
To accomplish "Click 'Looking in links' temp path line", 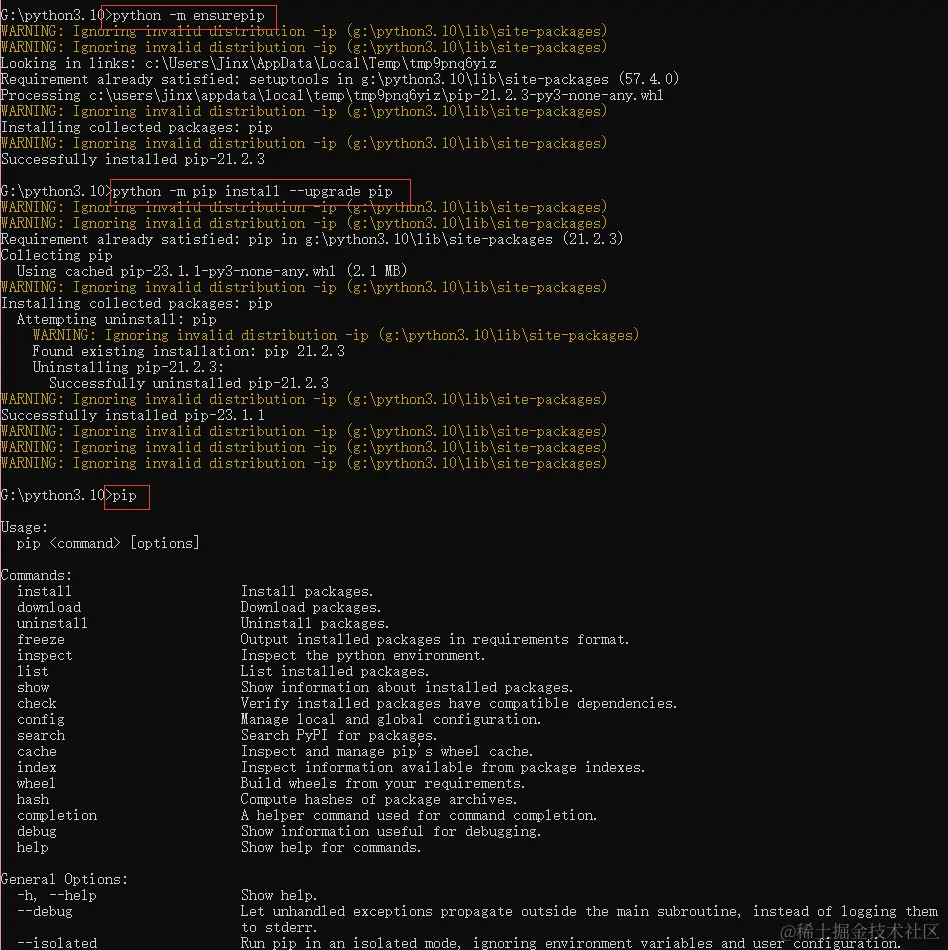I will 248,63.
